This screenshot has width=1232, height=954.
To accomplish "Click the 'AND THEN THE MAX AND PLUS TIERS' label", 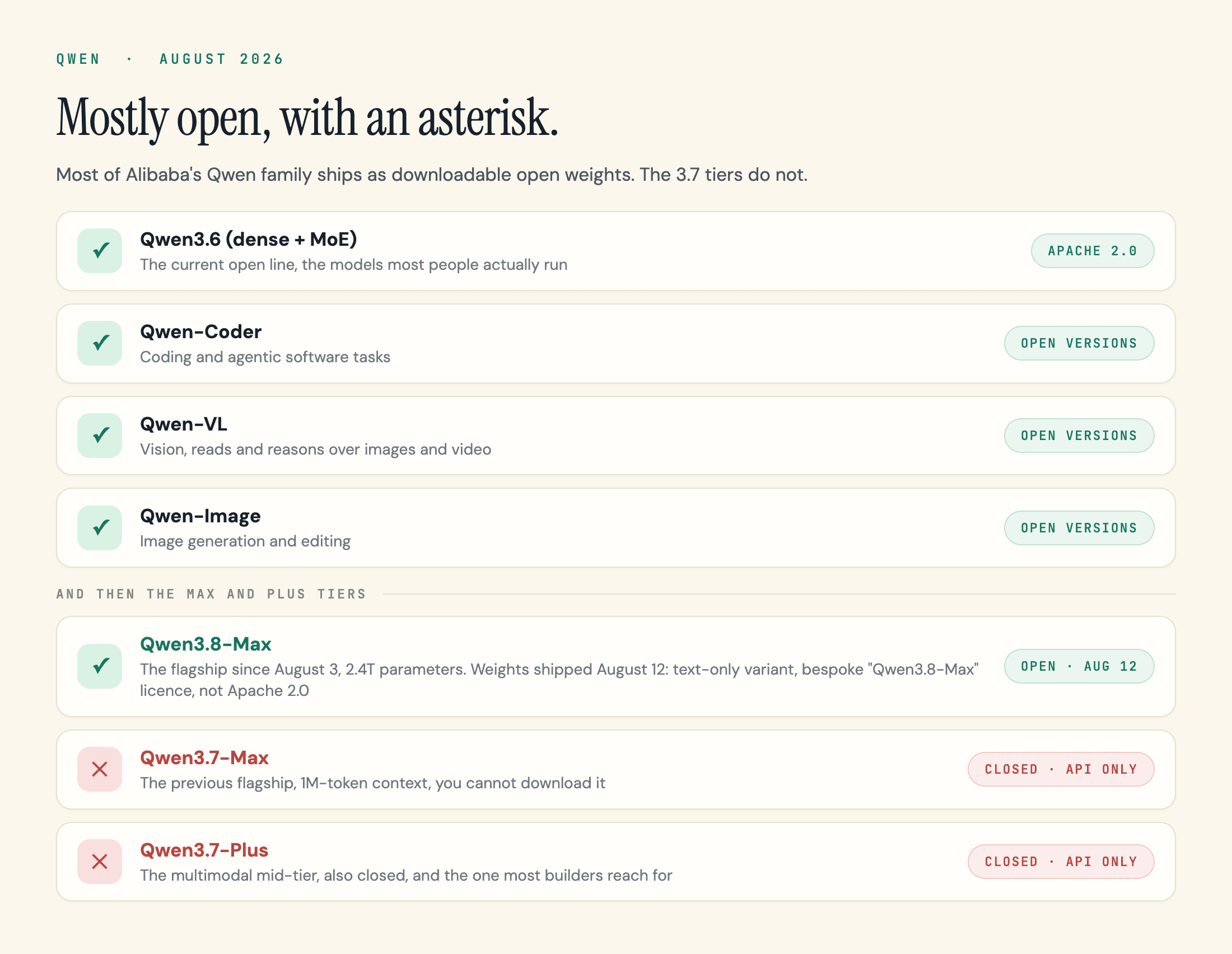I will point(212,594).
